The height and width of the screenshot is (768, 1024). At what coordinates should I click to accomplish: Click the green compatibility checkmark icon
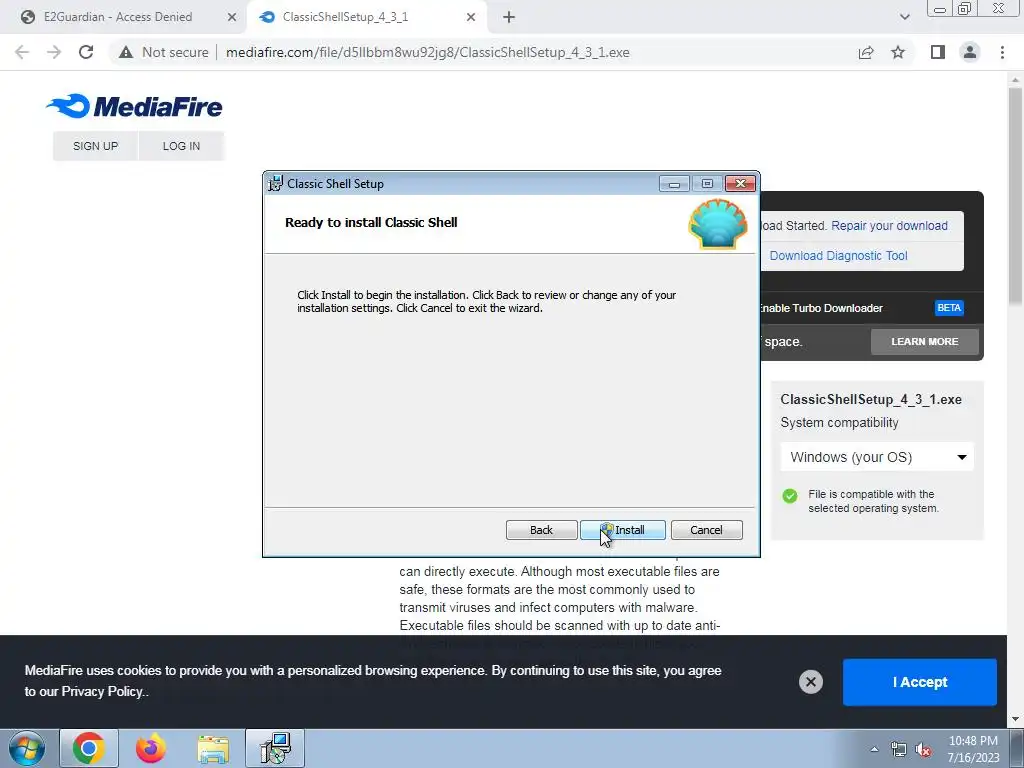(790, 496)
